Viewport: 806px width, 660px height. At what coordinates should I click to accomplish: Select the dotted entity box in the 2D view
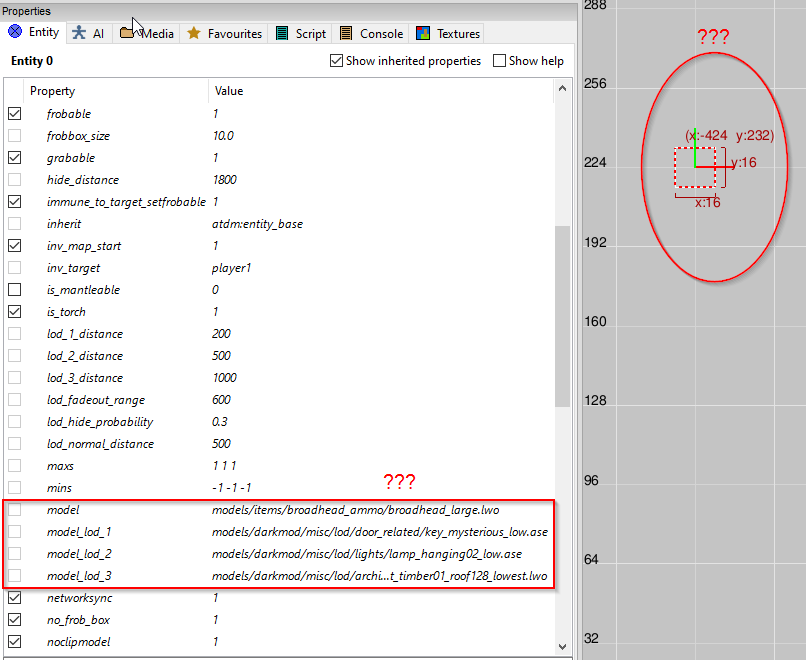pos(694,167)
